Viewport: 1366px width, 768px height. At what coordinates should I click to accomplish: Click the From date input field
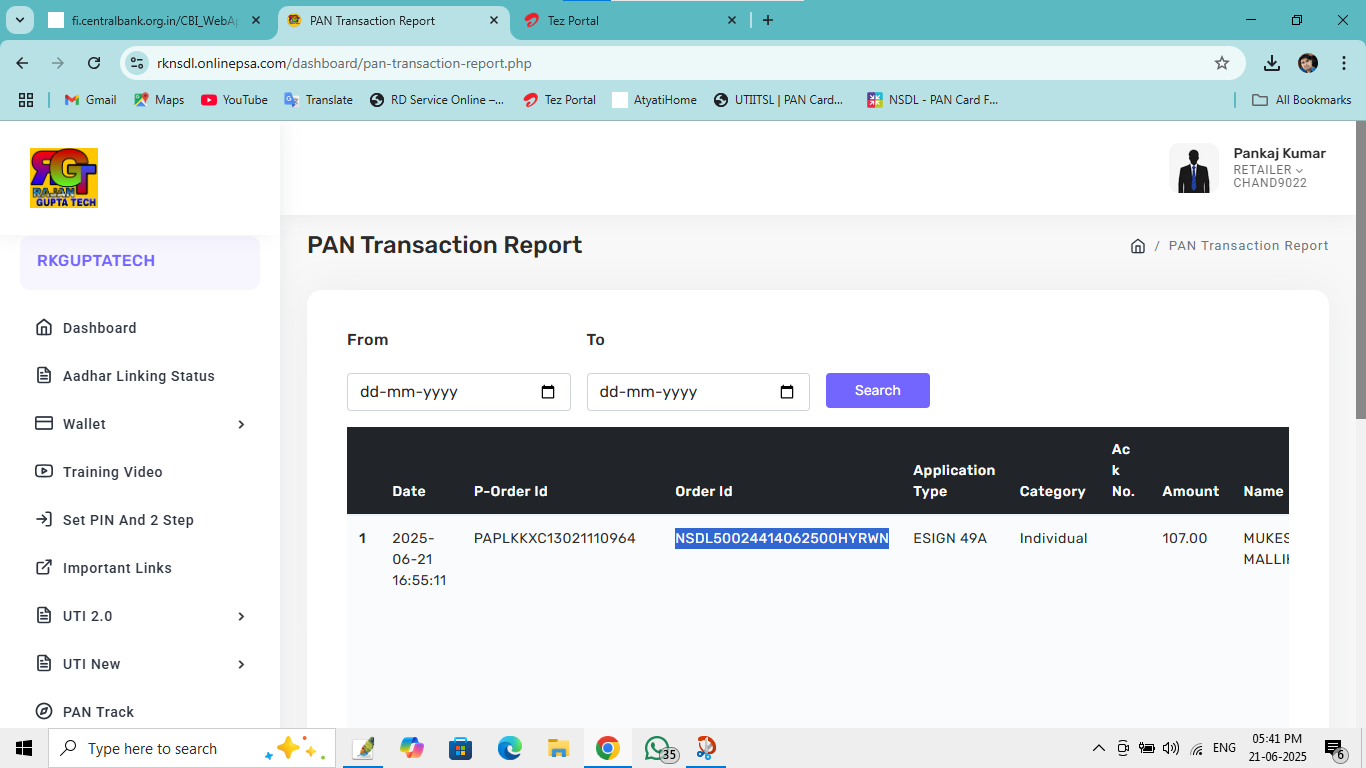coord(440,392)
